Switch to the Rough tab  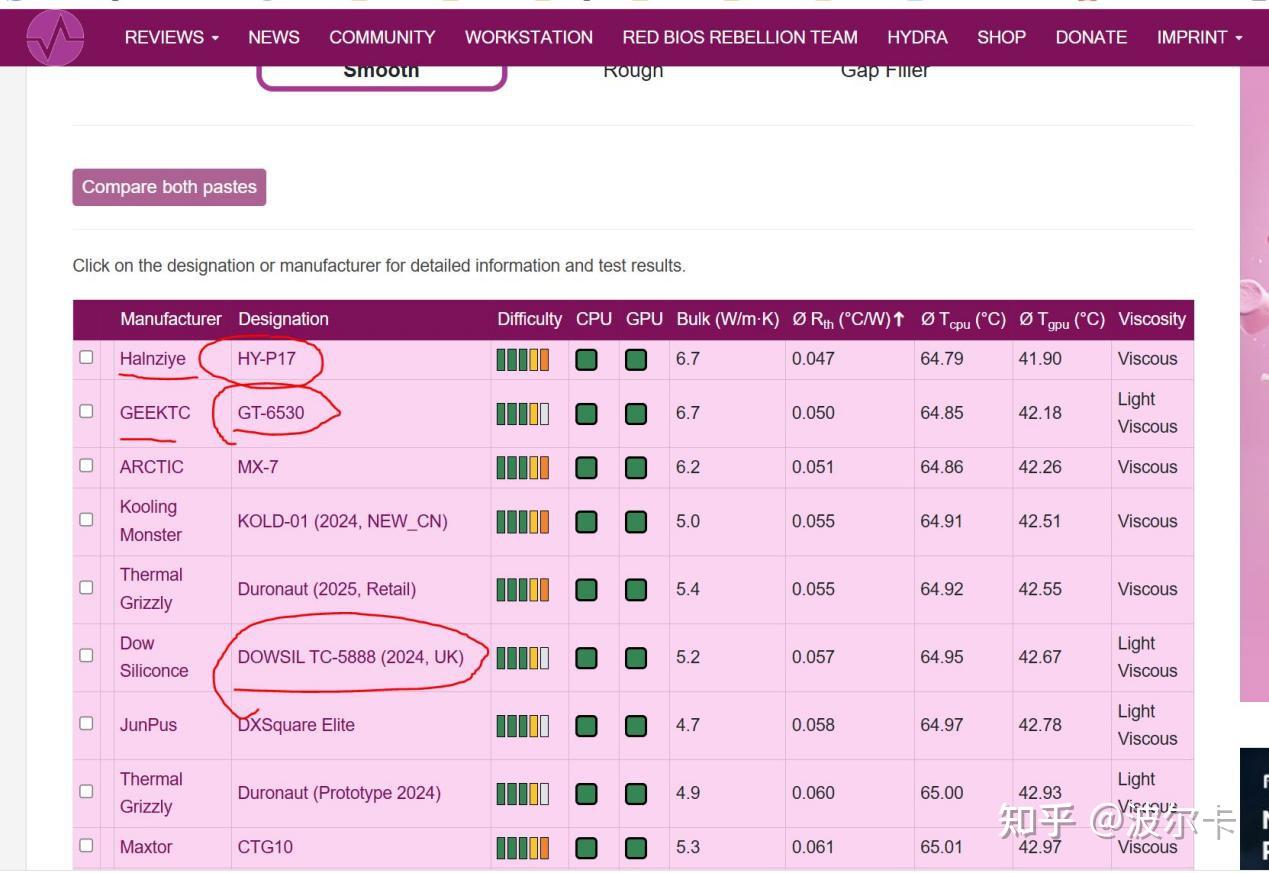coord(633,71)
